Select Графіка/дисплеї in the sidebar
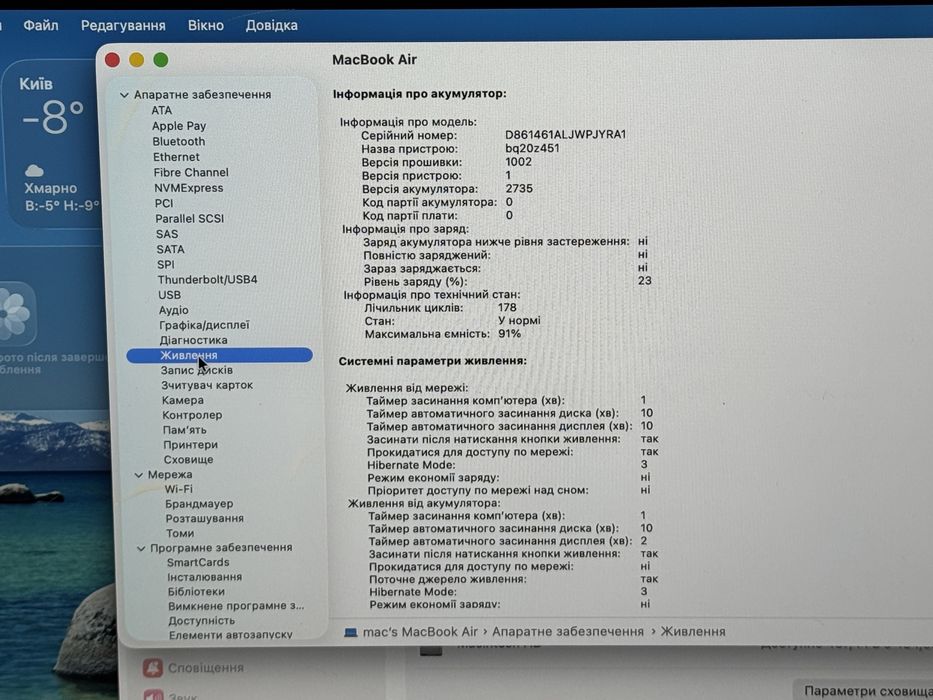933x700 pixels. [x=204, y=325]
